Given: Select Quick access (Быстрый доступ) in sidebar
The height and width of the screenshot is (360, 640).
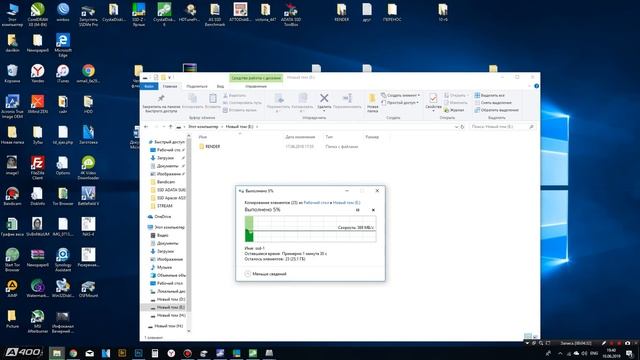Looking at the screenshot, I should tap(167, 142).
